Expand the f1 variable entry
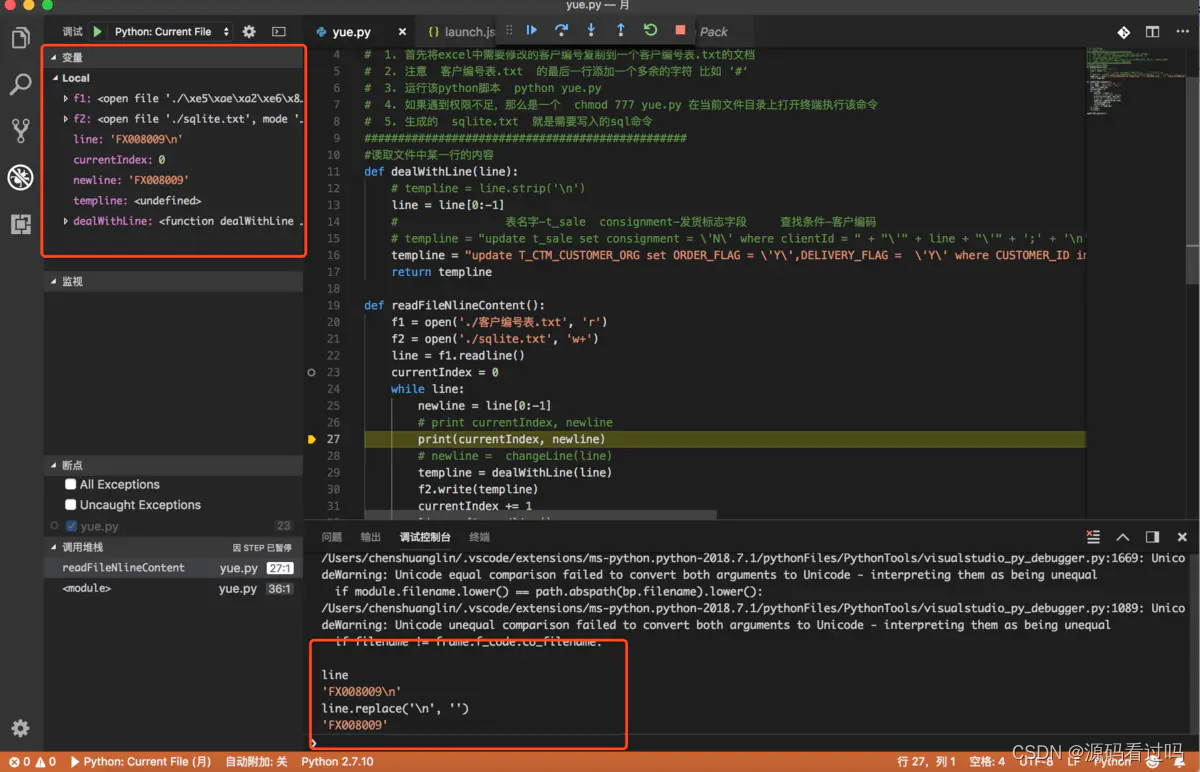 (x=66, y=99)
